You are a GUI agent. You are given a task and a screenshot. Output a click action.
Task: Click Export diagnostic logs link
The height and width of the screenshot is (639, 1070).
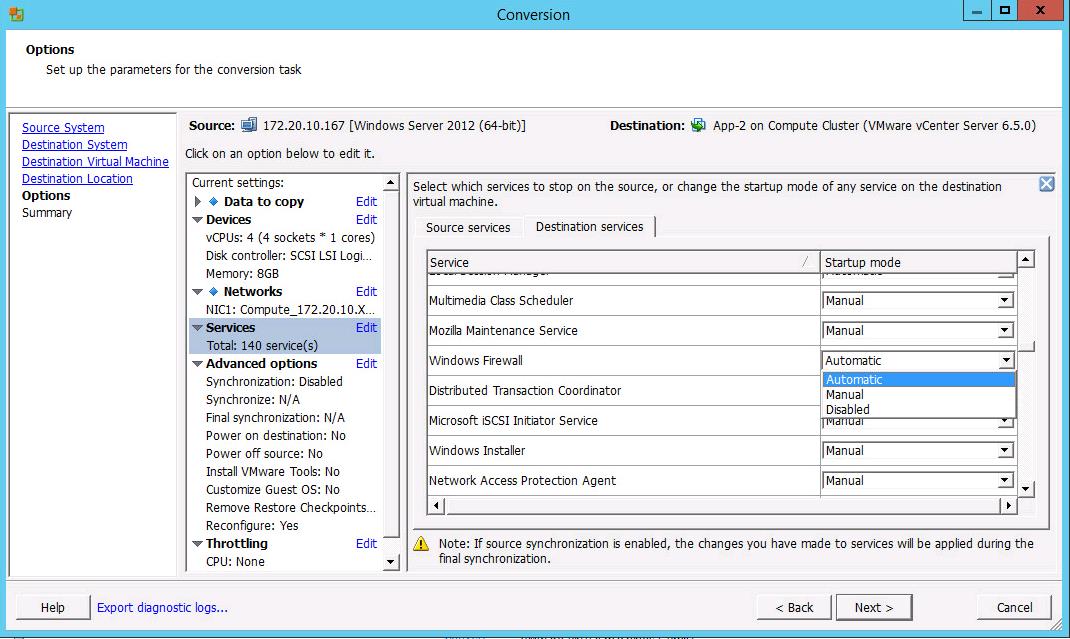162,608
